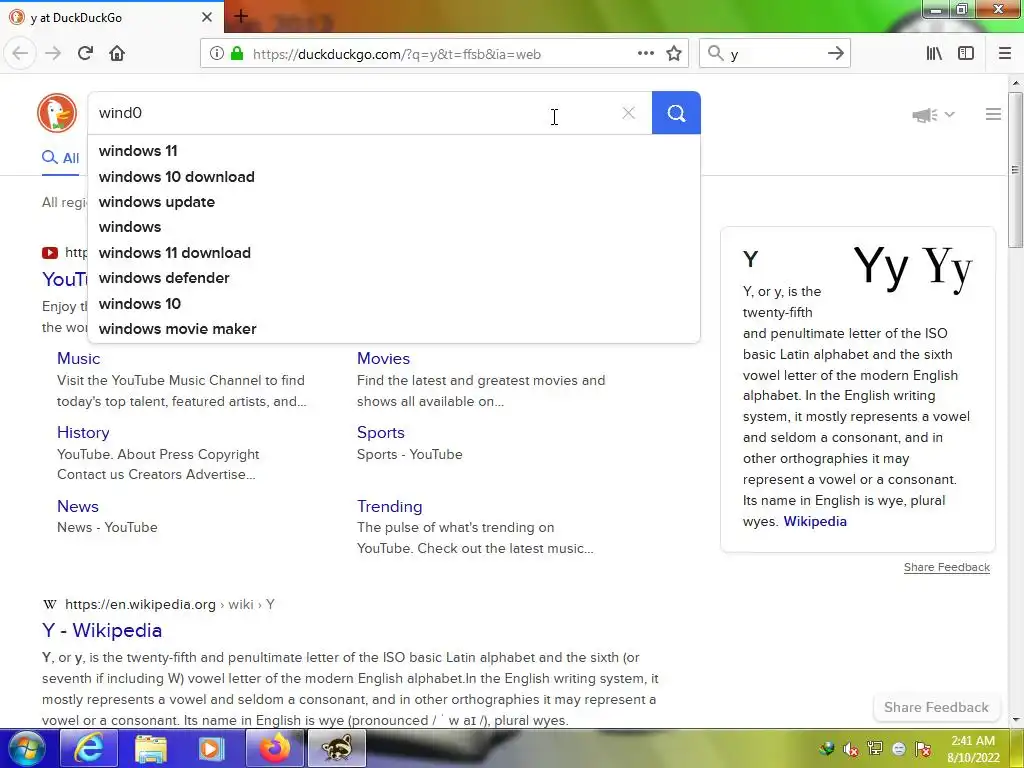
Task: Click the floating Share Feedback button
Action: click(x=936, y=707)
